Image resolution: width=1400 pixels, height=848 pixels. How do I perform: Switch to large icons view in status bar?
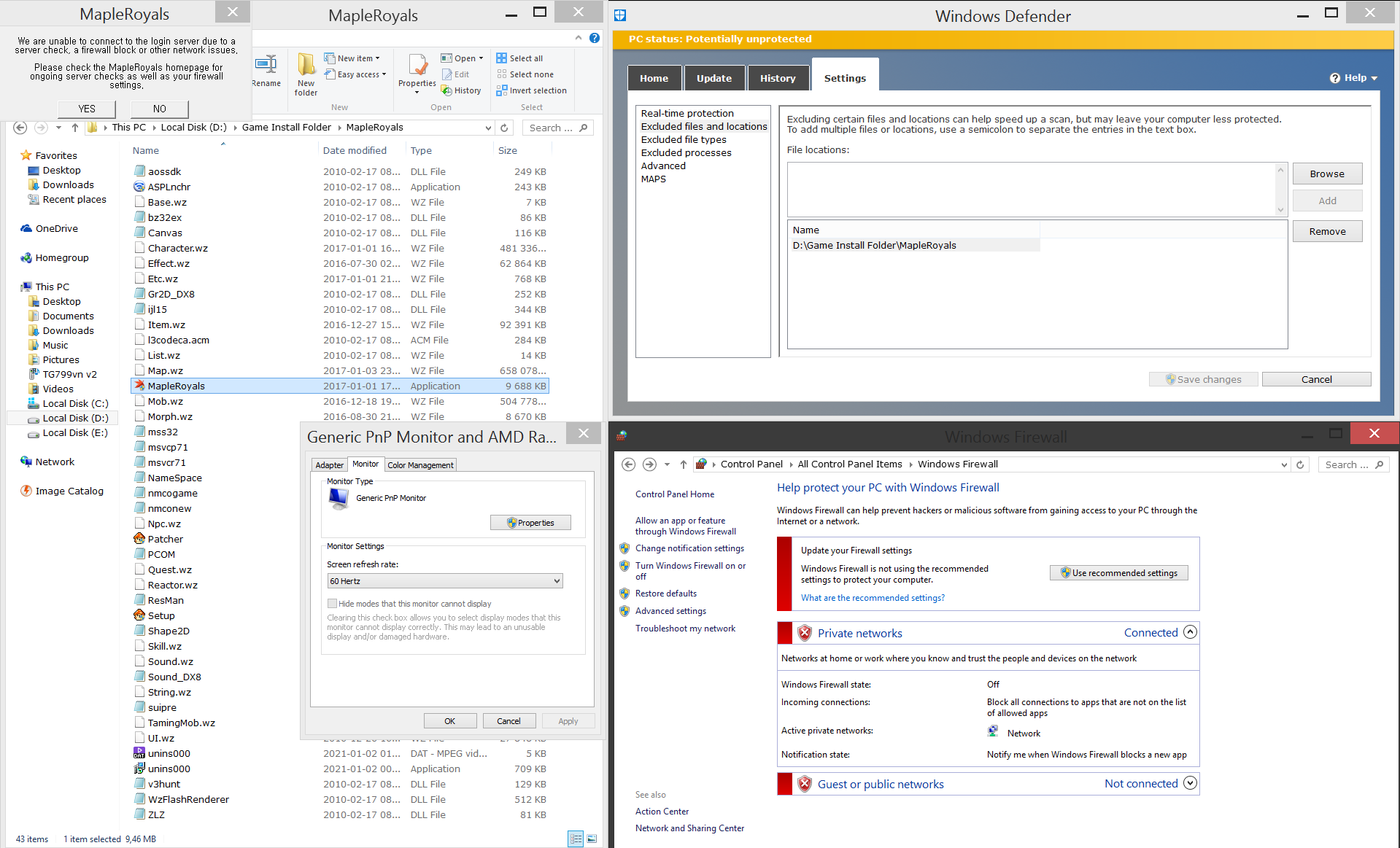point(592,839)
